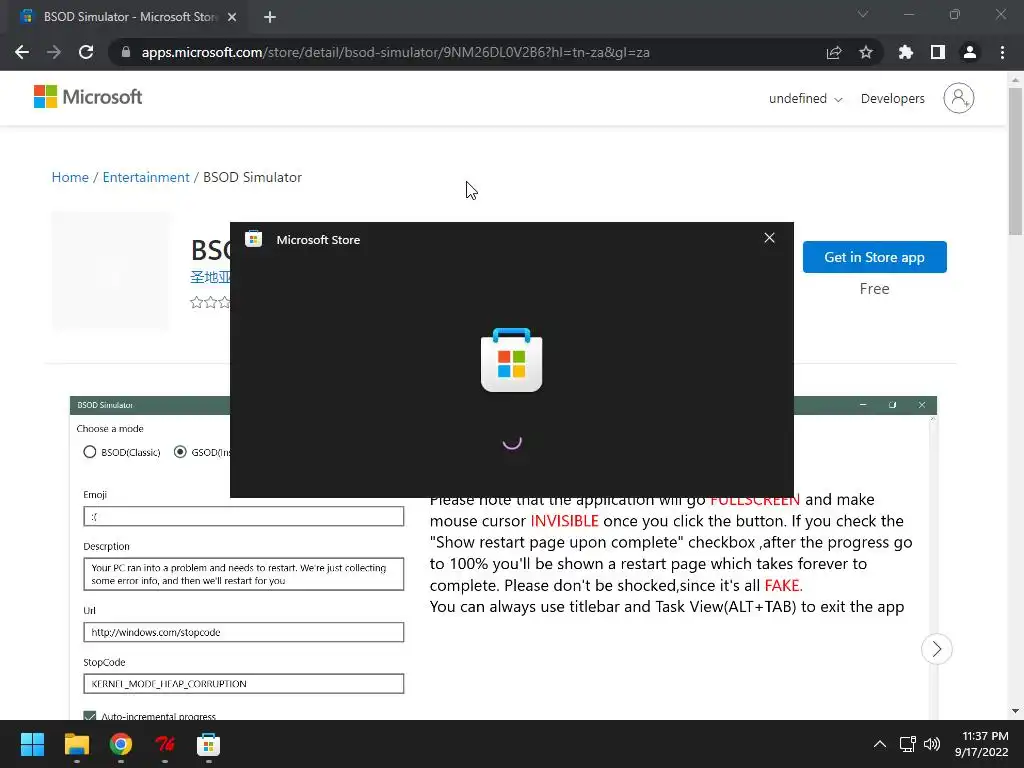Viewport: 1024px width, 768px height.
Task: Open network status tray icon
Action: 908,744
